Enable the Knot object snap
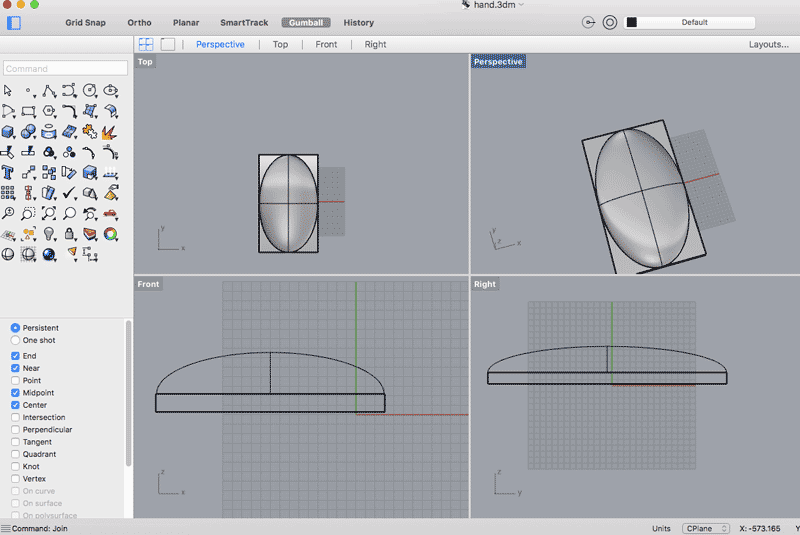 click(15, 466)
